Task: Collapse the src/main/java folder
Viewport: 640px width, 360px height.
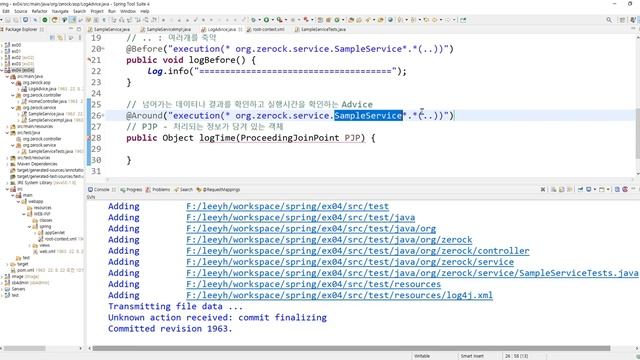Action: [x=7, y=76]
